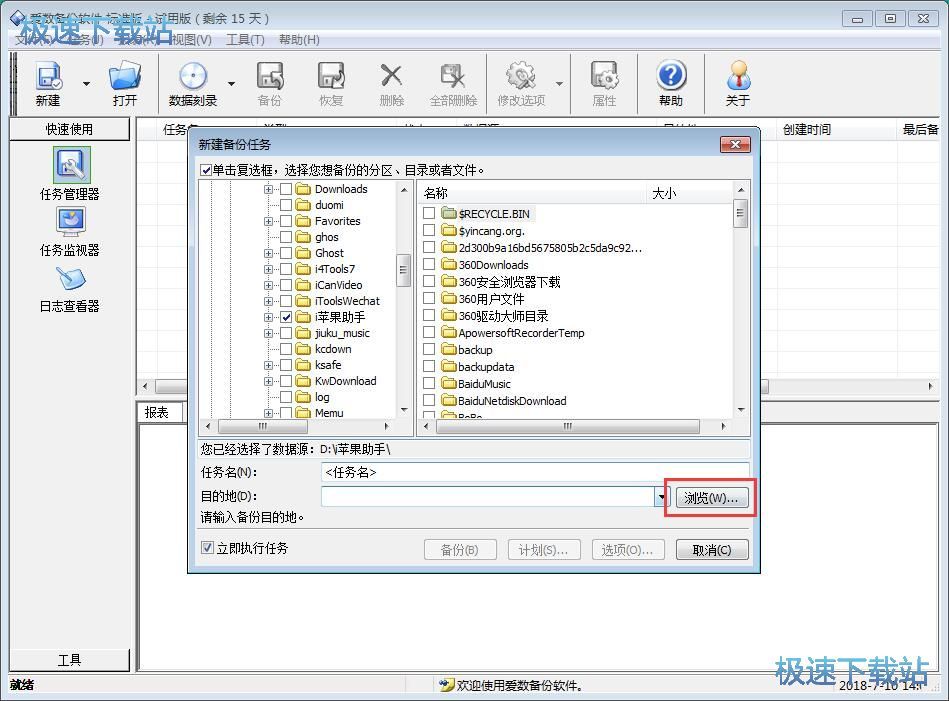Select the jiuku_music folder in tree

[342, 333]
